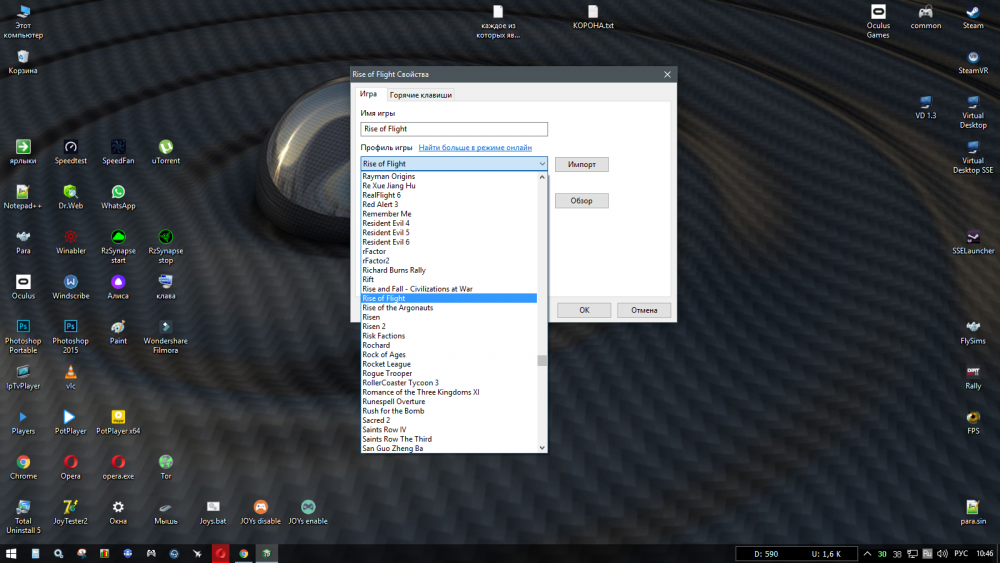Switch to the Горячие клавиши tab
This screenshot has width=1000, height=563.
[420, 95]
